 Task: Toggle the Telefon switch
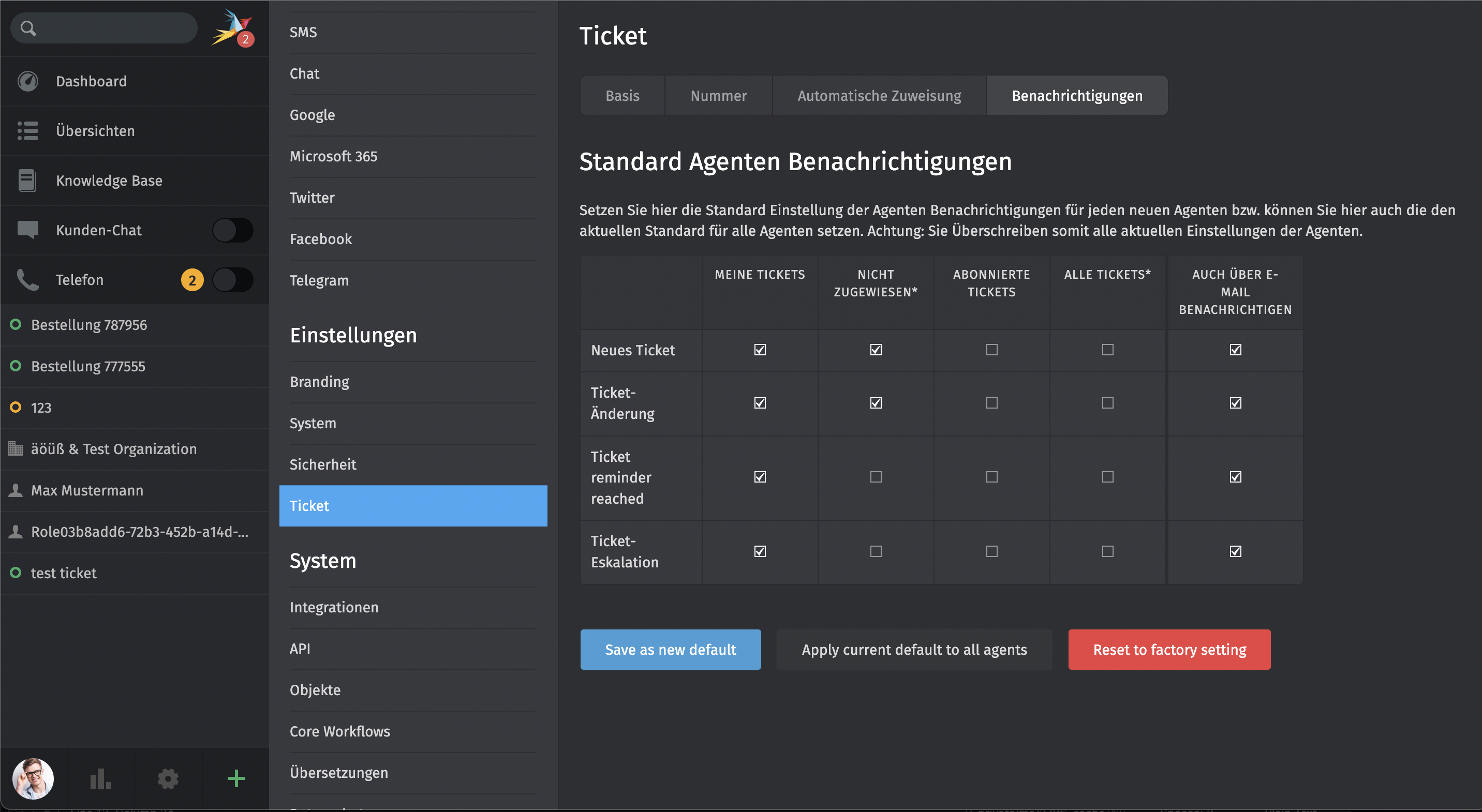tap(232, 280)
